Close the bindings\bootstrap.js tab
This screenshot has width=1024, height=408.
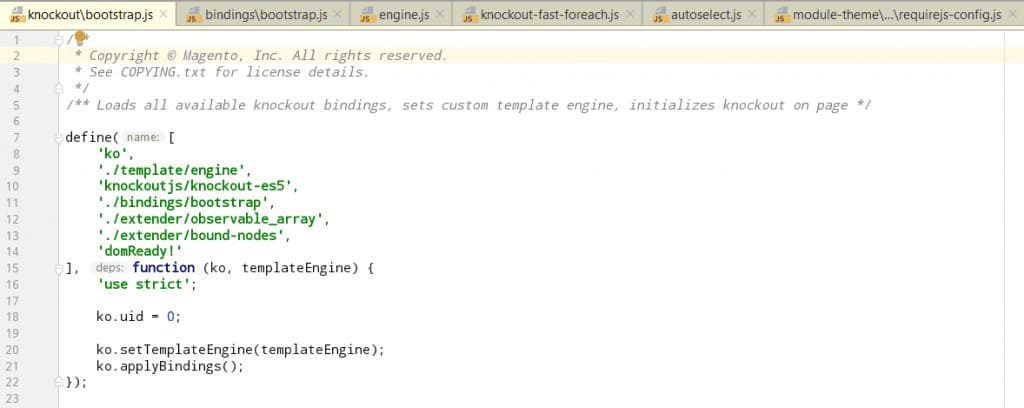336,14
